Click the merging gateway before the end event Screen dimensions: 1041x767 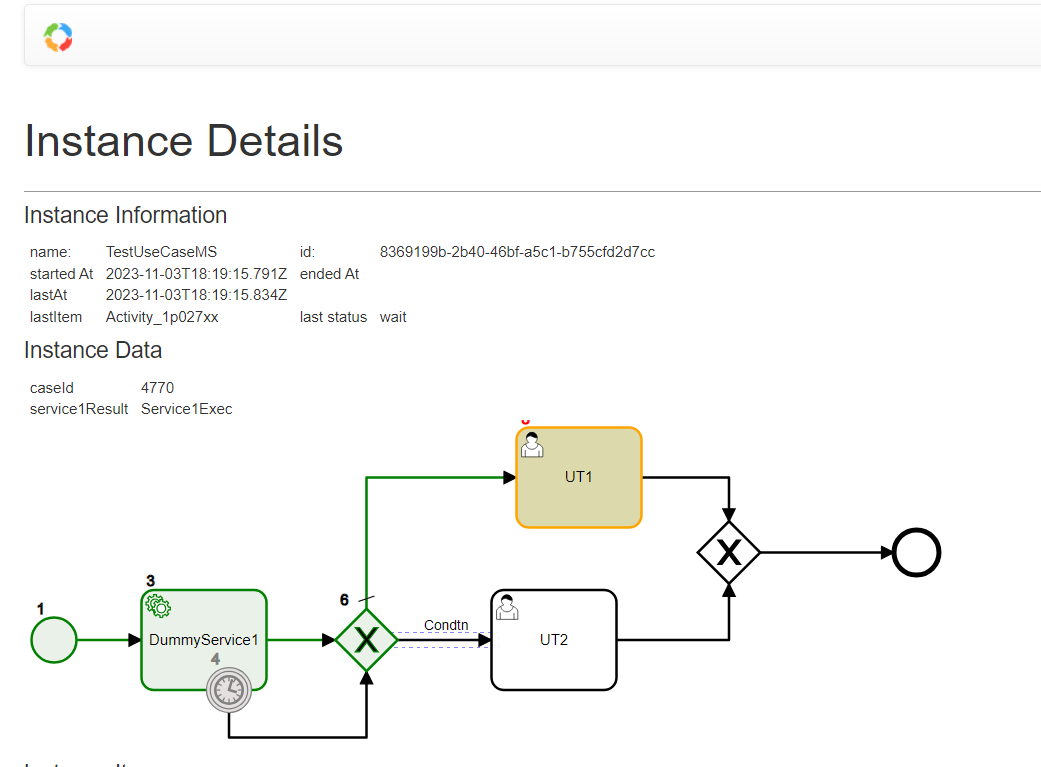click(729, 552)
